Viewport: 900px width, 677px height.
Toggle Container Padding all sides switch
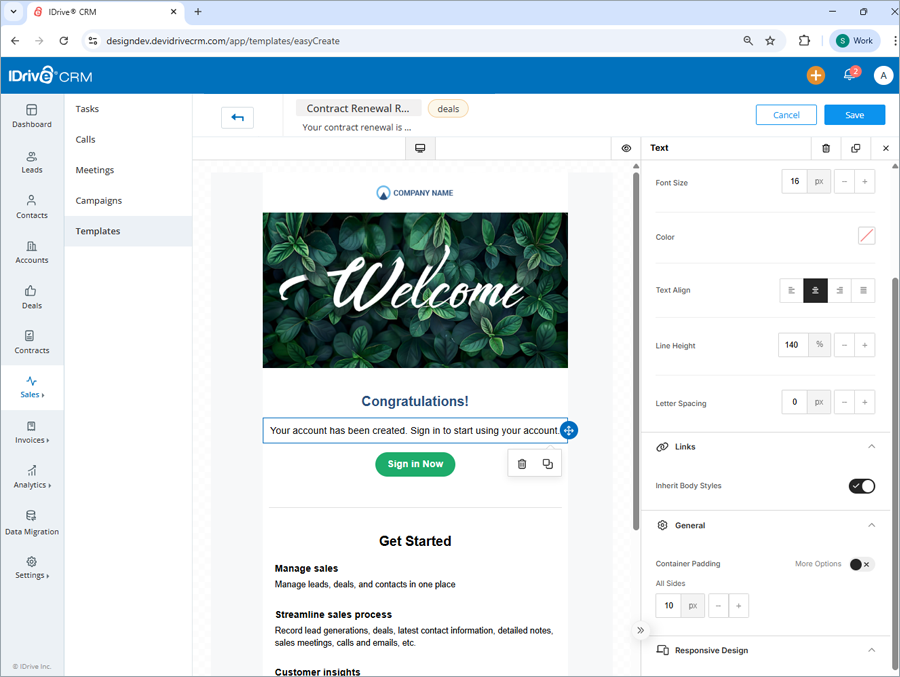[x=858, y=564]
